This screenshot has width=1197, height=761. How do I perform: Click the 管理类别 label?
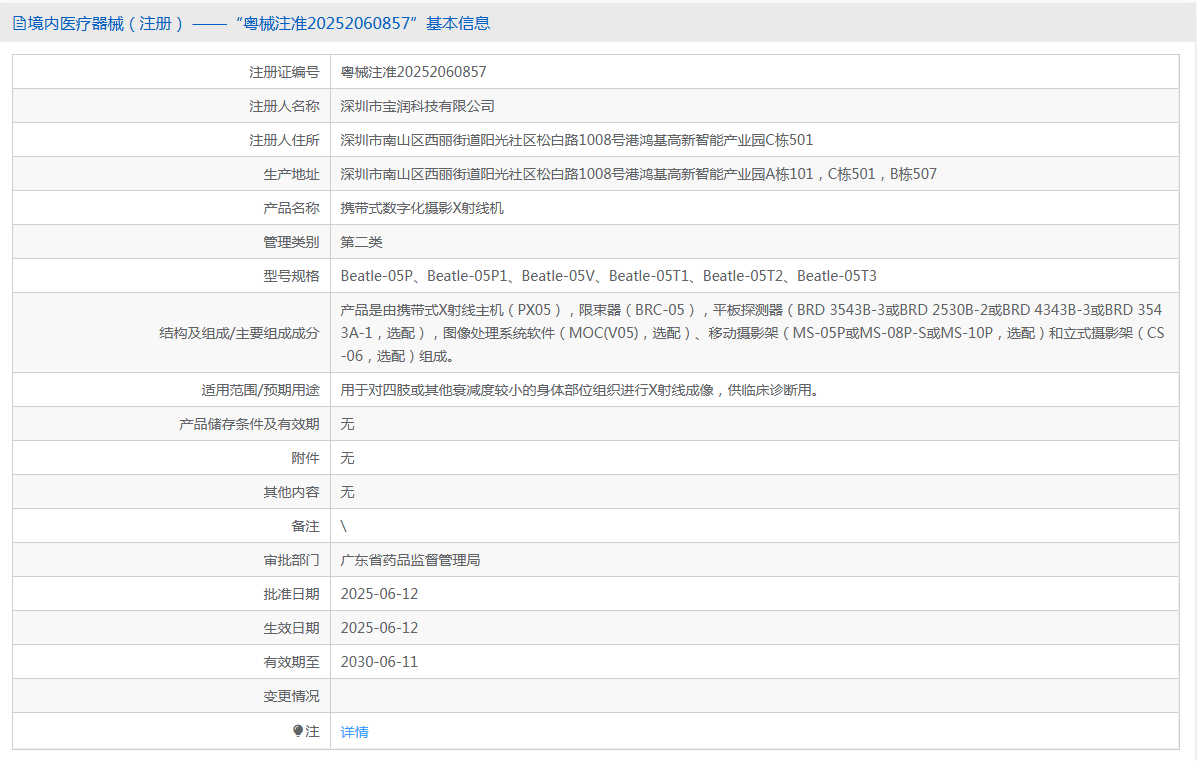292,243
